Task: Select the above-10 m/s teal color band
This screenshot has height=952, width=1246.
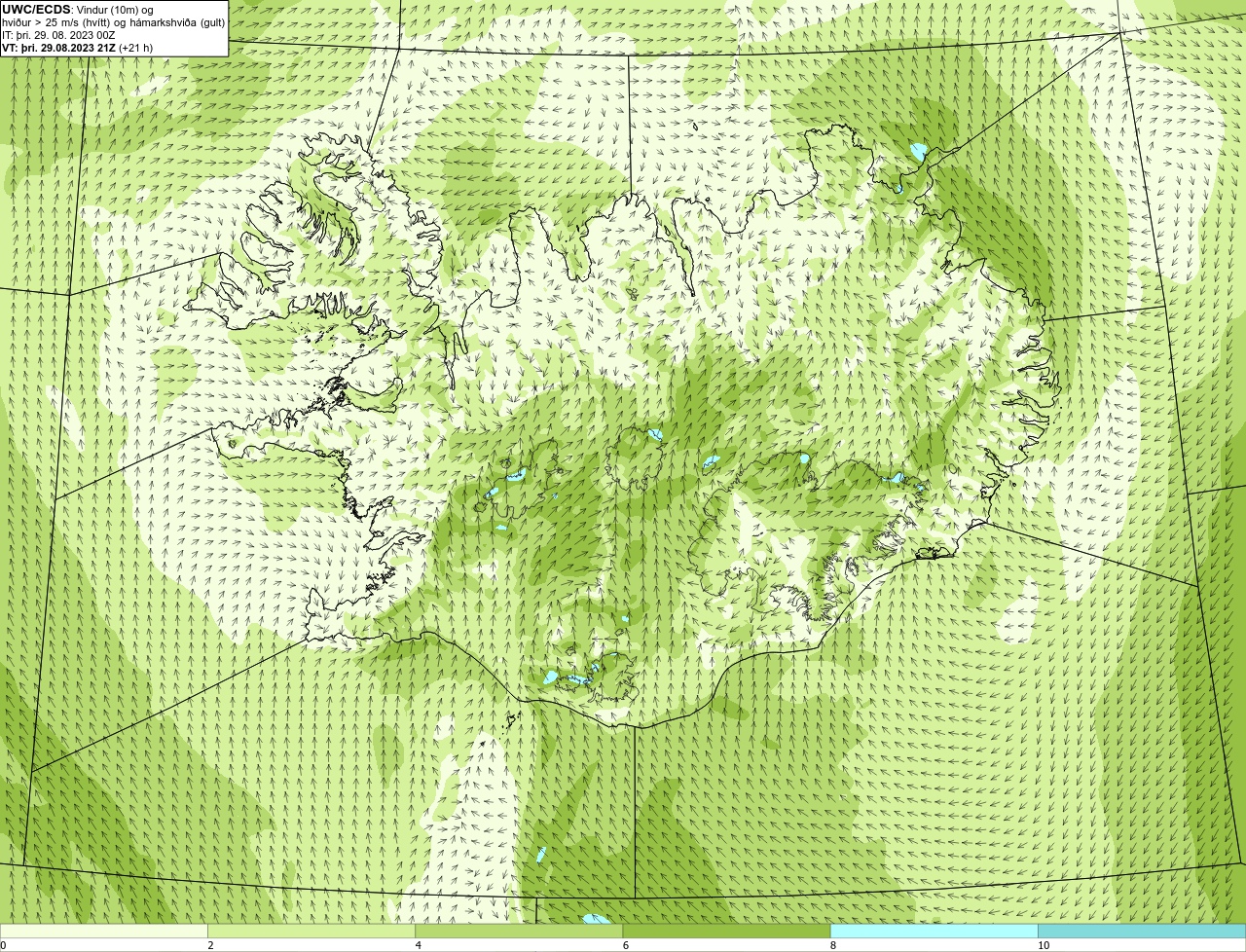Action: coord(1142,931)
